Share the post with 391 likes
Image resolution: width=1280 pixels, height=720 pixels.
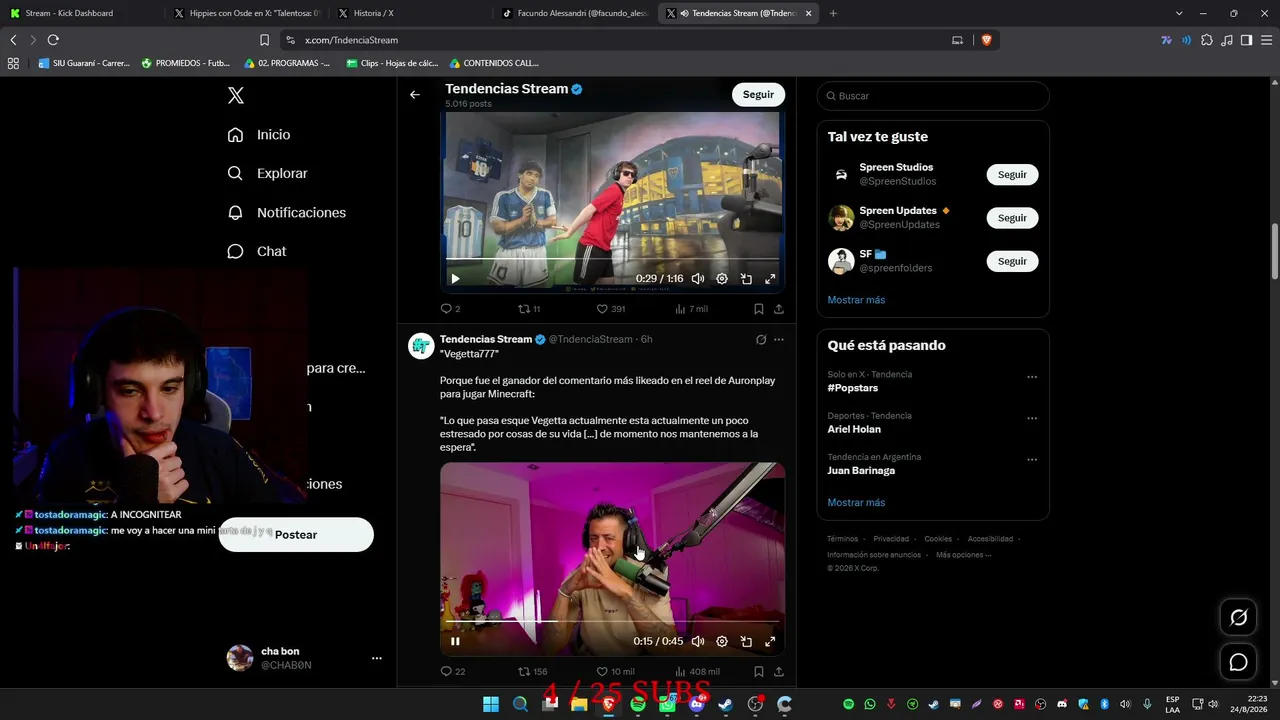(779, 309)
